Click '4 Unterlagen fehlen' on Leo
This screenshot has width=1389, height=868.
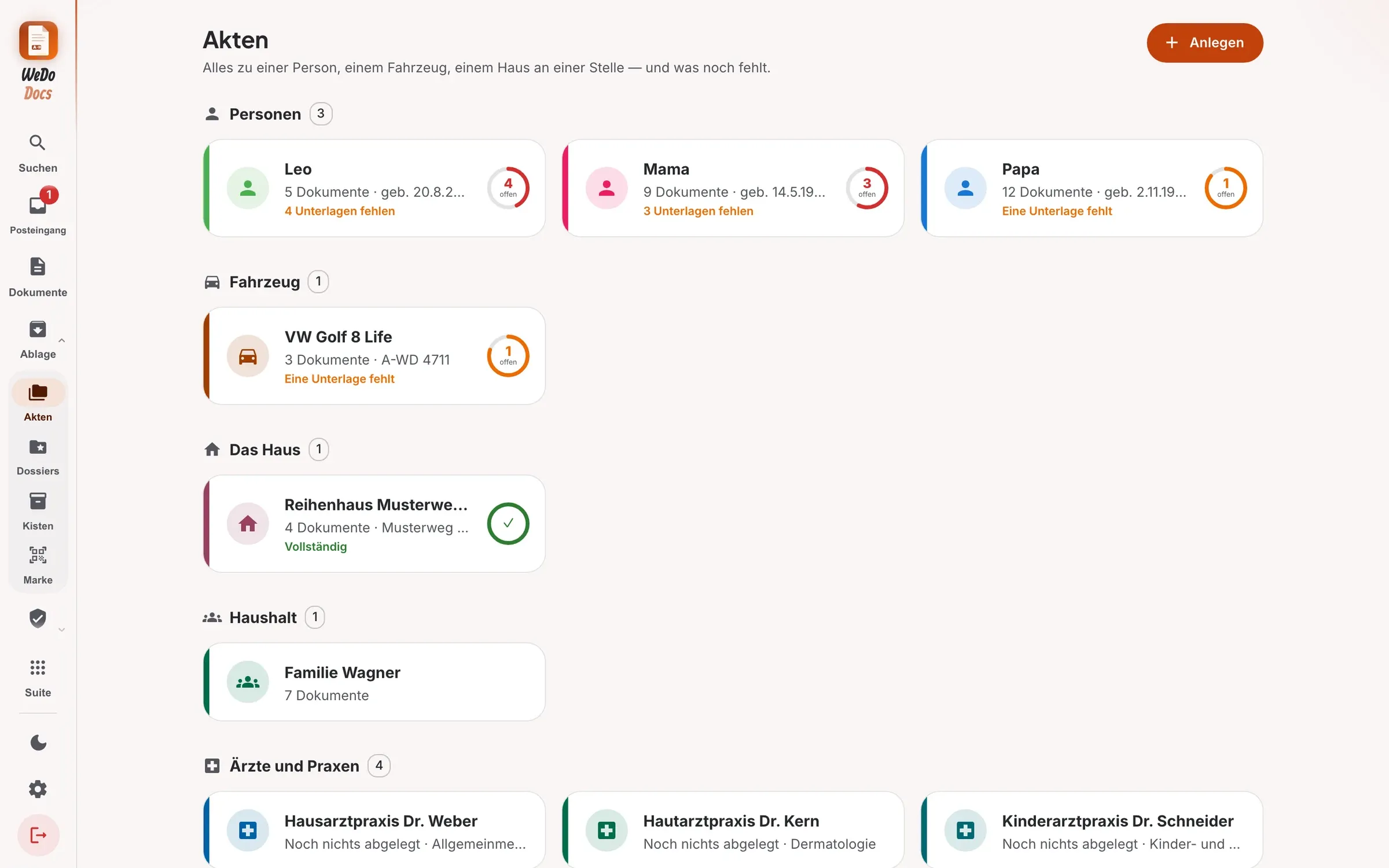point(340,211)
